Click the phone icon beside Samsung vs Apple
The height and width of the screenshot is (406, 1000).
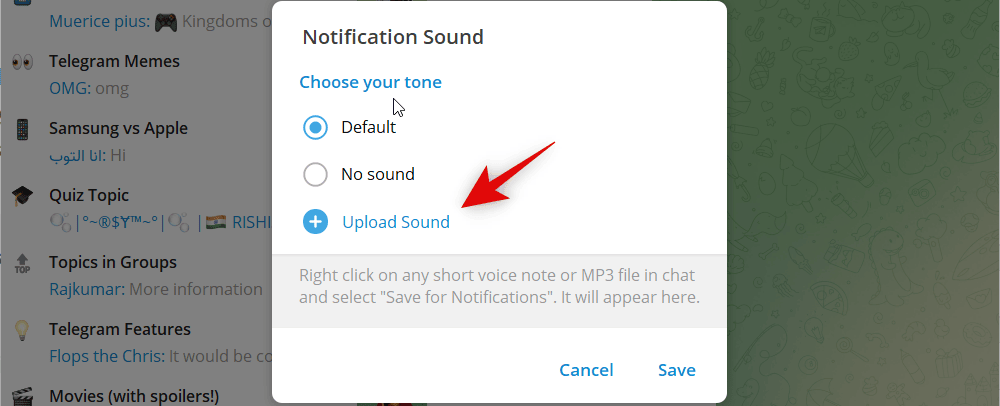(21, 129)
